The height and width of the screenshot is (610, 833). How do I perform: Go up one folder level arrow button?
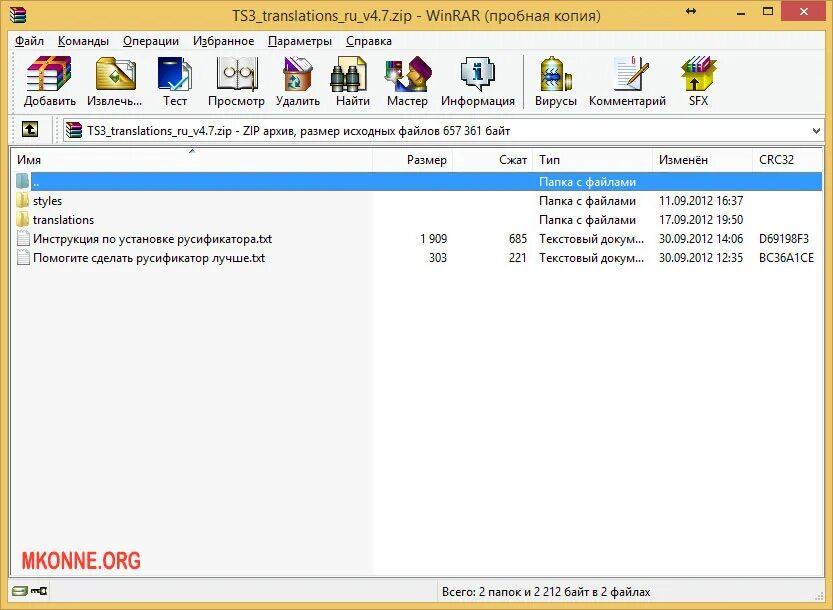point(30,129)
